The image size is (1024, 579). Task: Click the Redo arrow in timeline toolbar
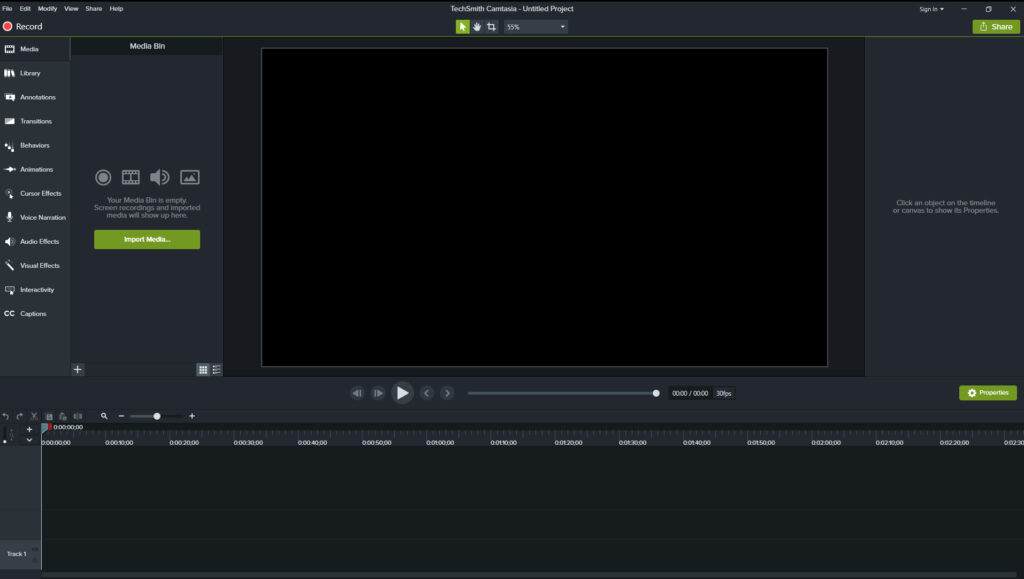pyautogui.click(x=20, y=416)
